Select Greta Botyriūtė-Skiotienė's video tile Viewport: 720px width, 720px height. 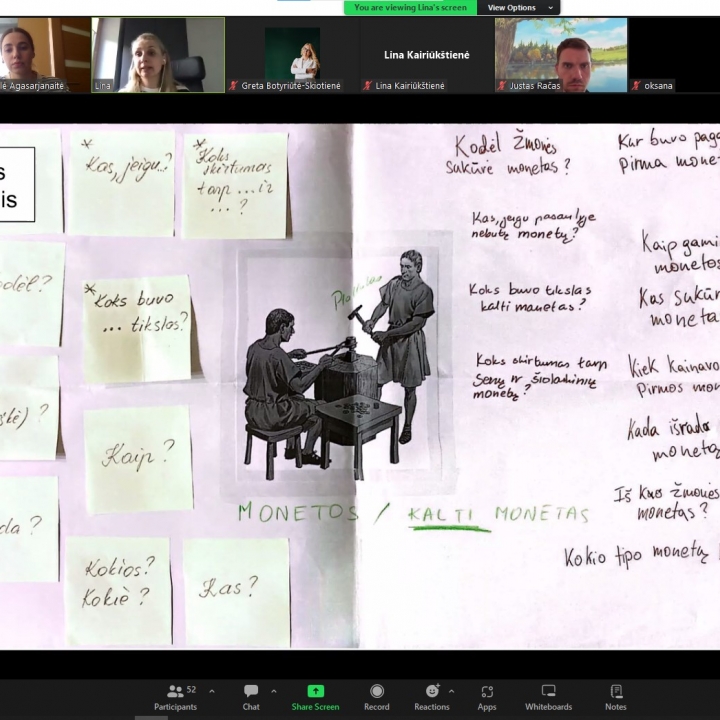pyautogui.click(x=292, y=54)
